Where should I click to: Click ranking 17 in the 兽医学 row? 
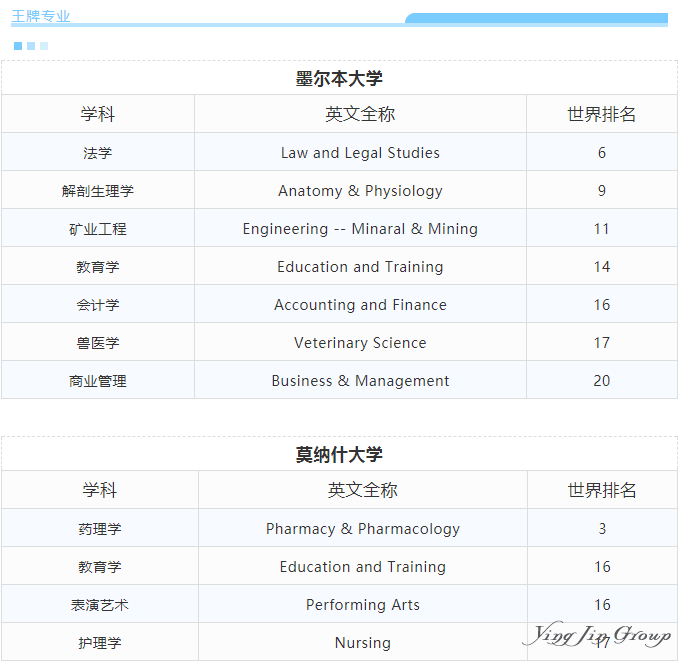602,342
